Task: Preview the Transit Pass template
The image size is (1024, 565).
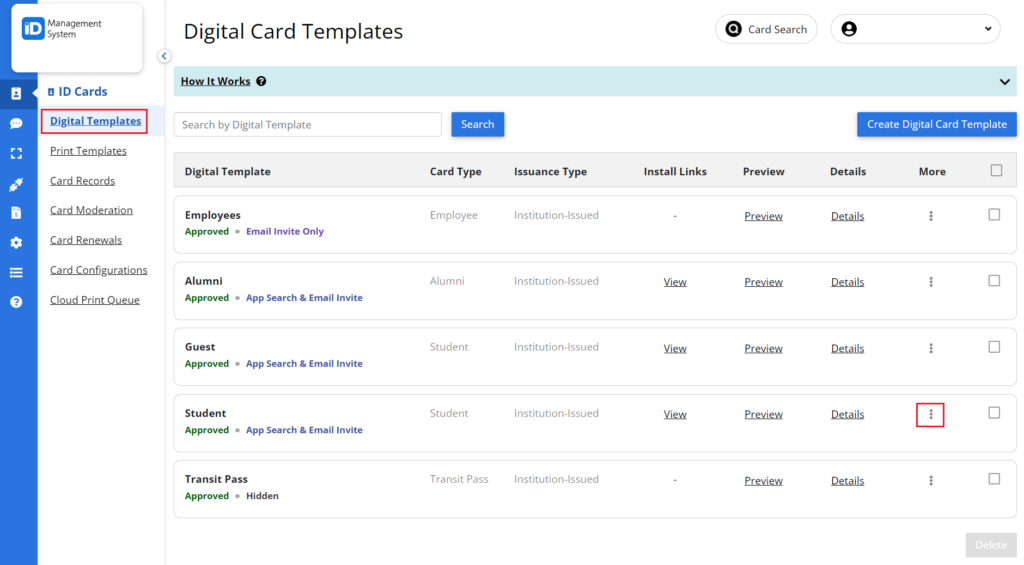Action: coord(763,481)
